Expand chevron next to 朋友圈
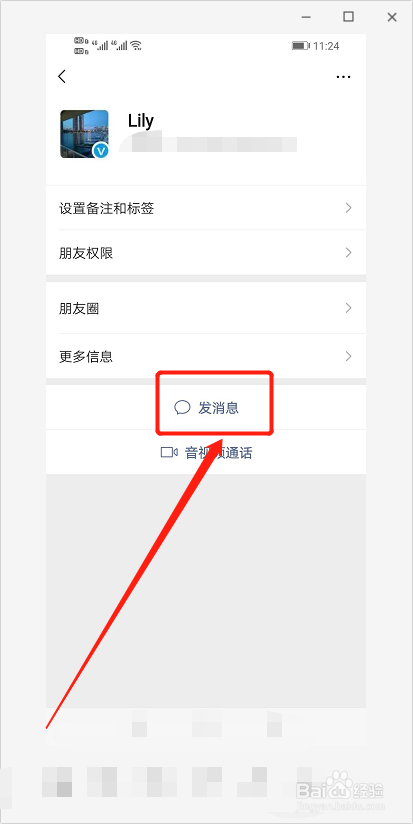Image resolution: width=413 pixels, height=824 pixels. point(348,308)
